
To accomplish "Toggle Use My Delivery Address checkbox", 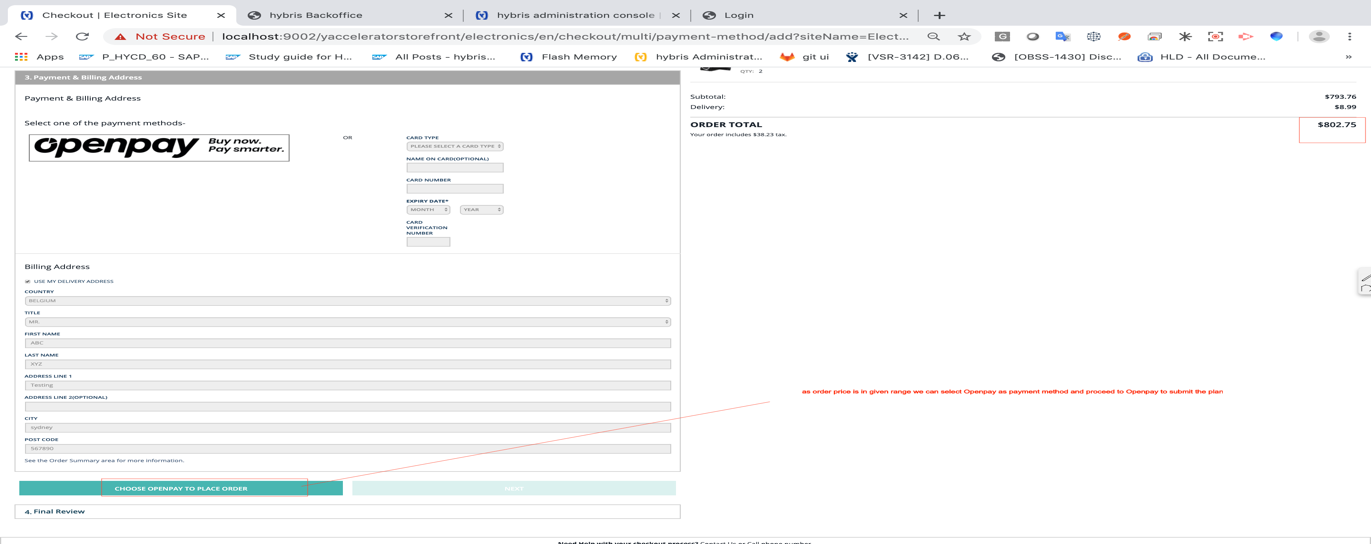I will click(28, 281).
